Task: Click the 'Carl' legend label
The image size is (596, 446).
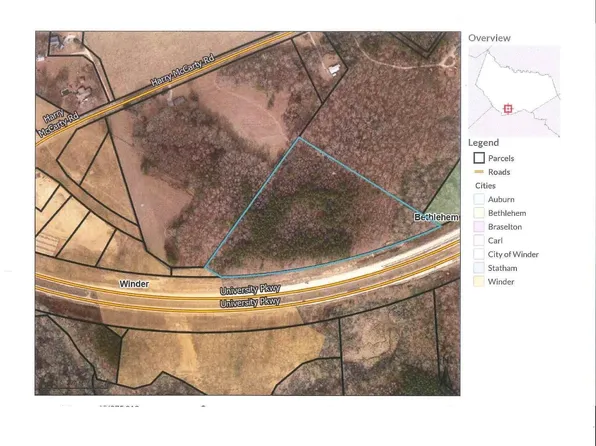Action: [x=495, y=240]
